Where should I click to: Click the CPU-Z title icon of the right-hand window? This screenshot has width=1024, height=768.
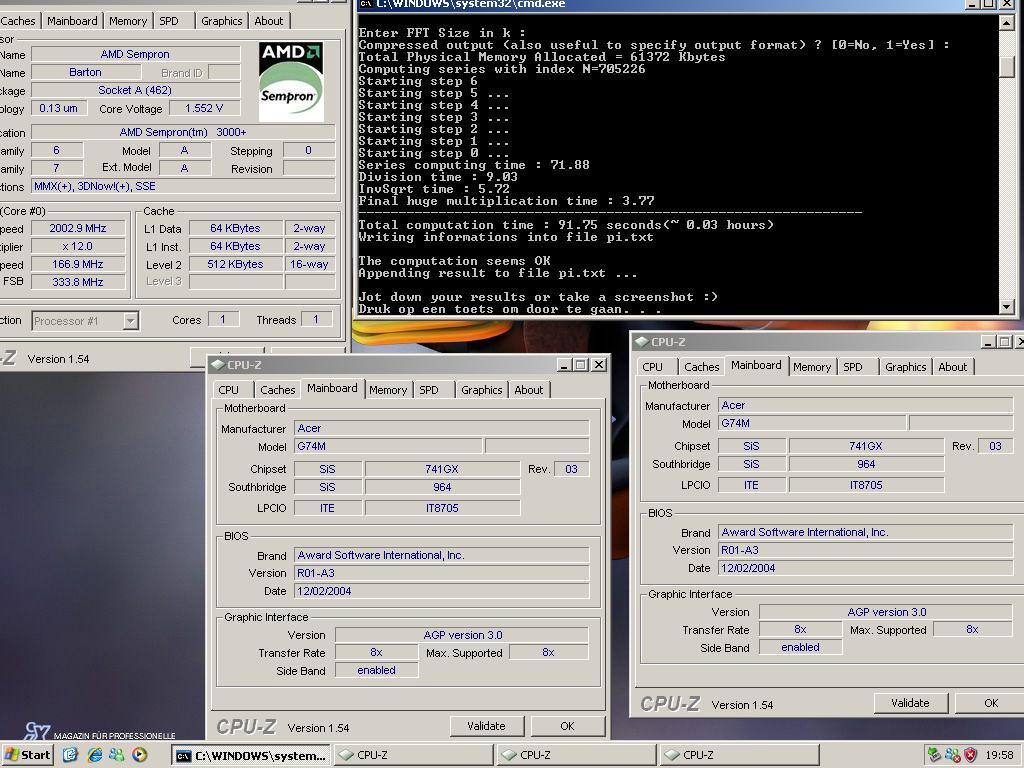[x=641, y=342]
